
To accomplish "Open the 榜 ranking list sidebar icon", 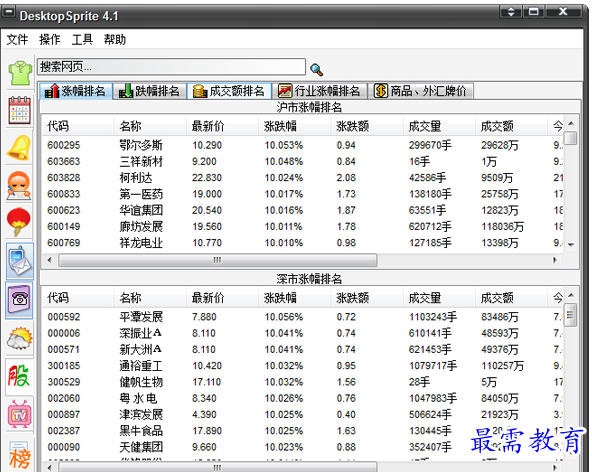I will pos(20,456).
